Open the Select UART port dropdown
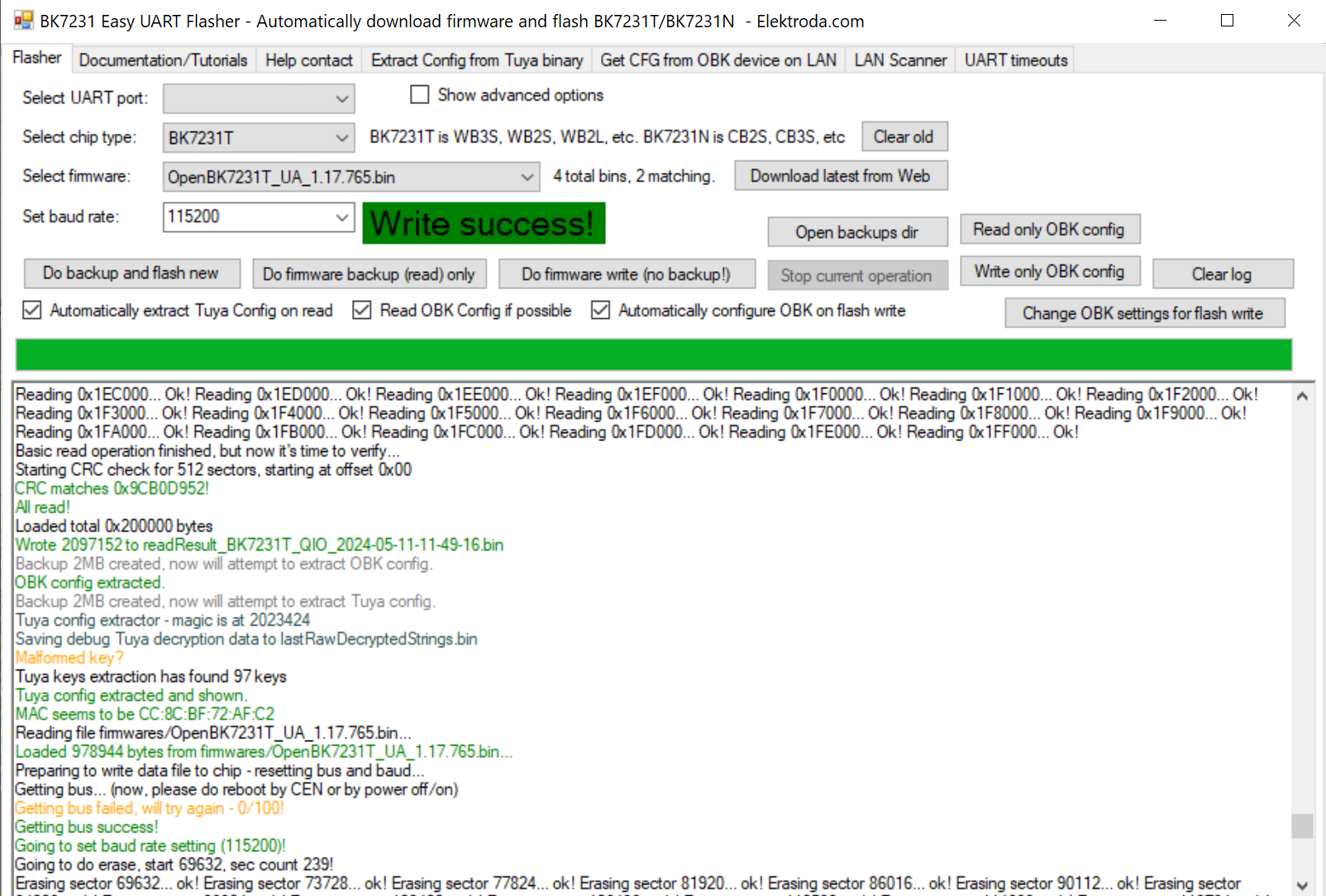The width and height of the screenshot is (1326, 896). (259, 98)
